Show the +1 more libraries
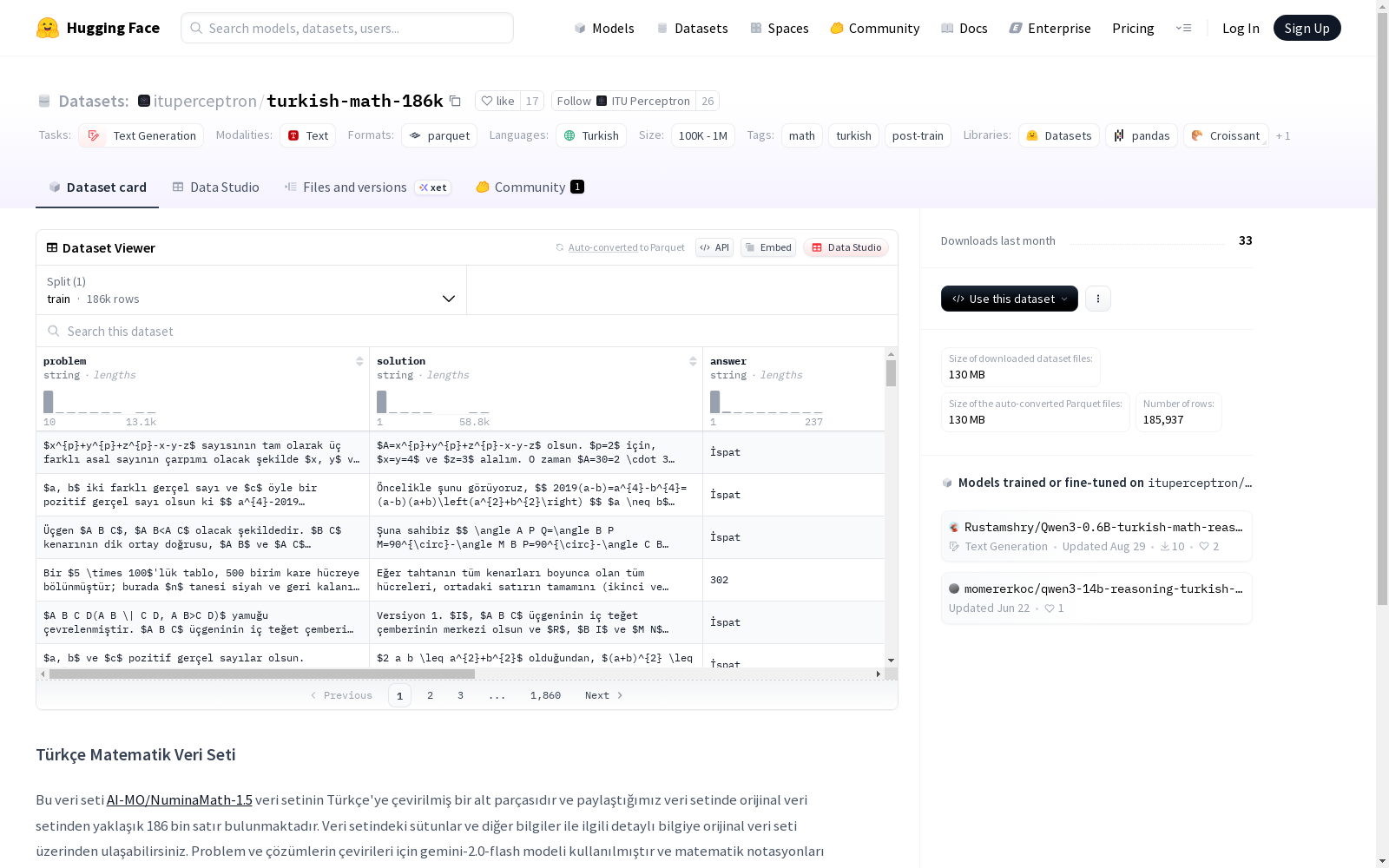Image resolution: width=1389 pixels, height=868 pixels. 1283,135
